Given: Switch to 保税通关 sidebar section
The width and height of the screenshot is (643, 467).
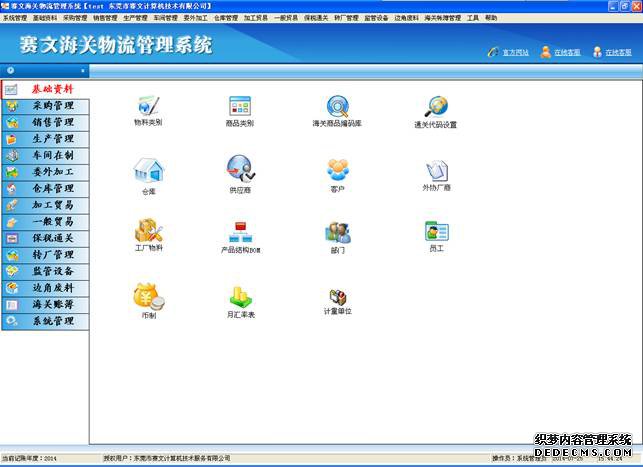Looking at the screenshot, I should 53,238.
